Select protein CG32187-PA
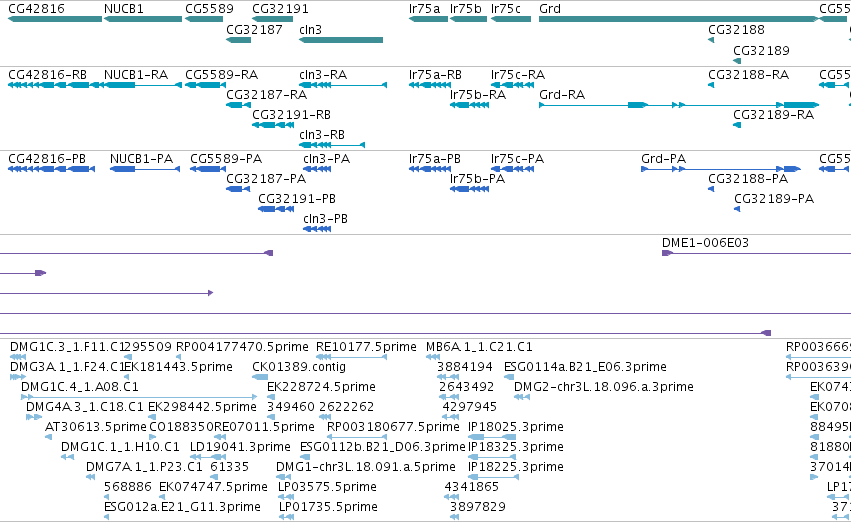Screen dimensions: 851x522 pos(238,189)
